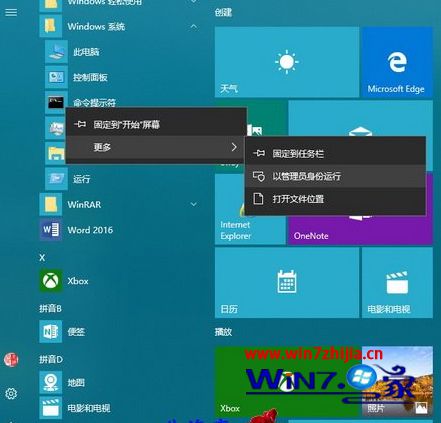441x423 pixels.
Task: Click the WinRAR folder icon
Action: (x=50, y=204)
